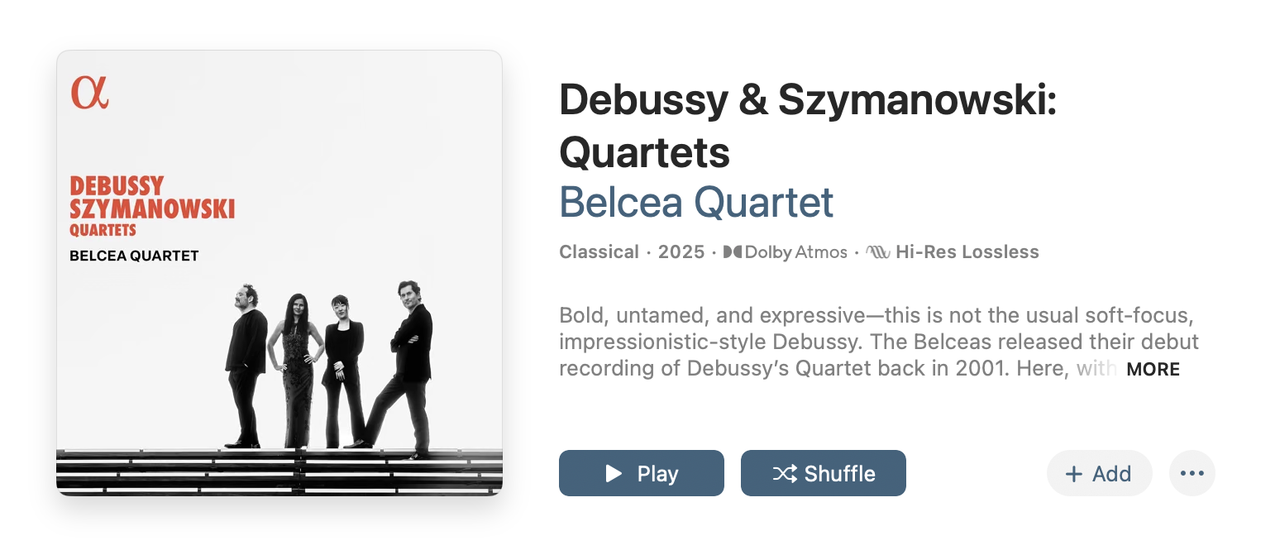Click the red DEBUSSY SZYMANOWSKI cover text
Viewport: 1280px width, 546px height.
pos(152,198)
